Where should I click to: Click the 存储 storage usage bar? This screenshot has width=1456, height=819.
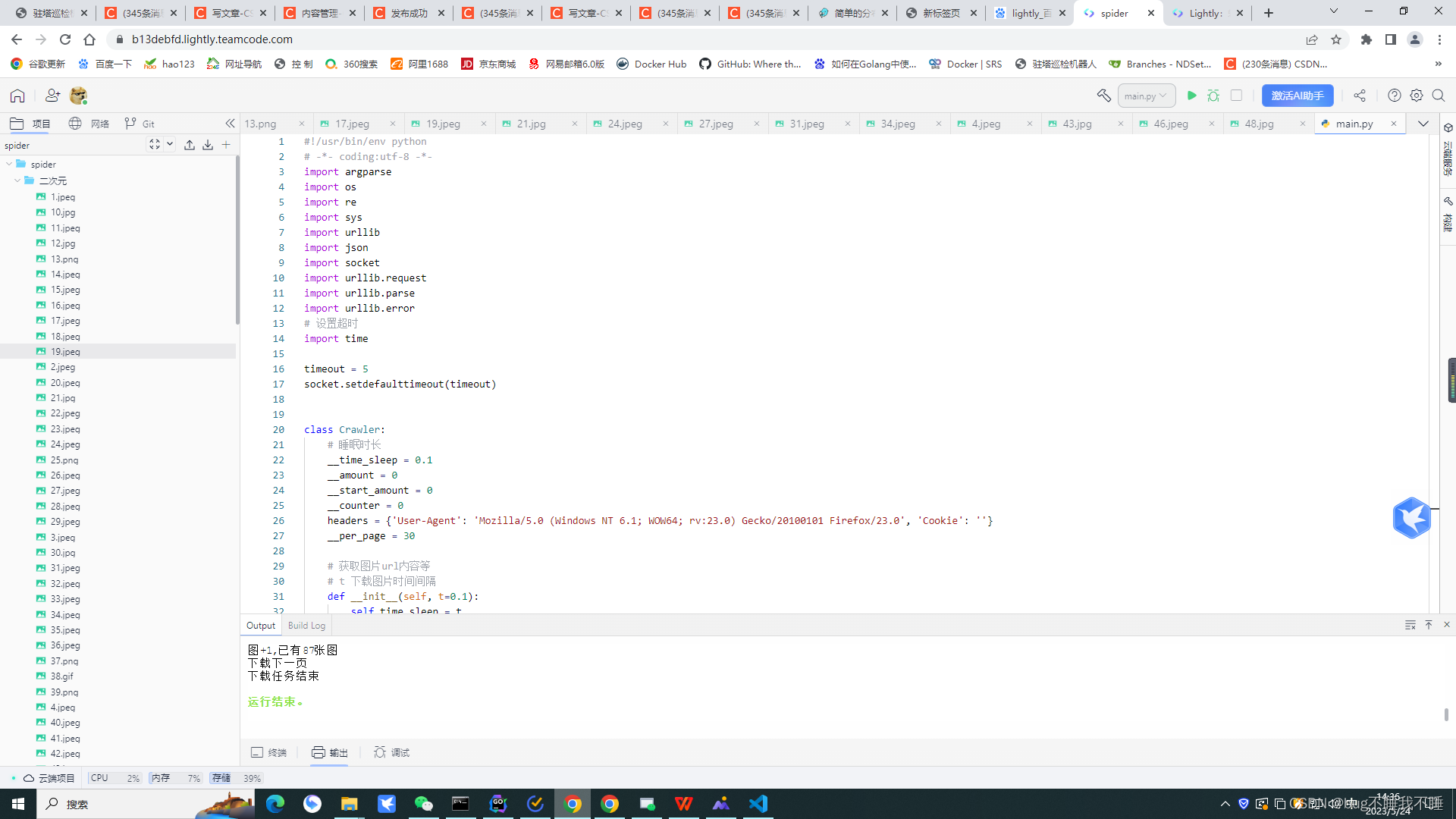(x=236, y=778)
